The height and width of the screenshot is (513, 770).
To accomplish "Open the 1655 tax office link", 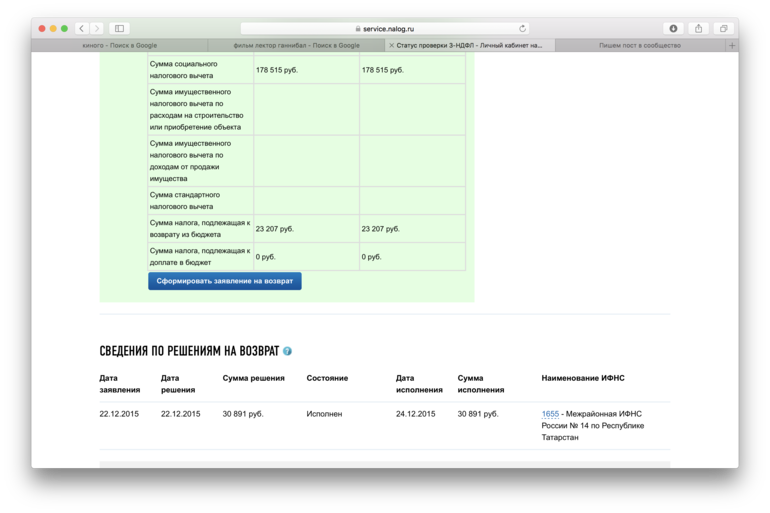I will 550,414.
